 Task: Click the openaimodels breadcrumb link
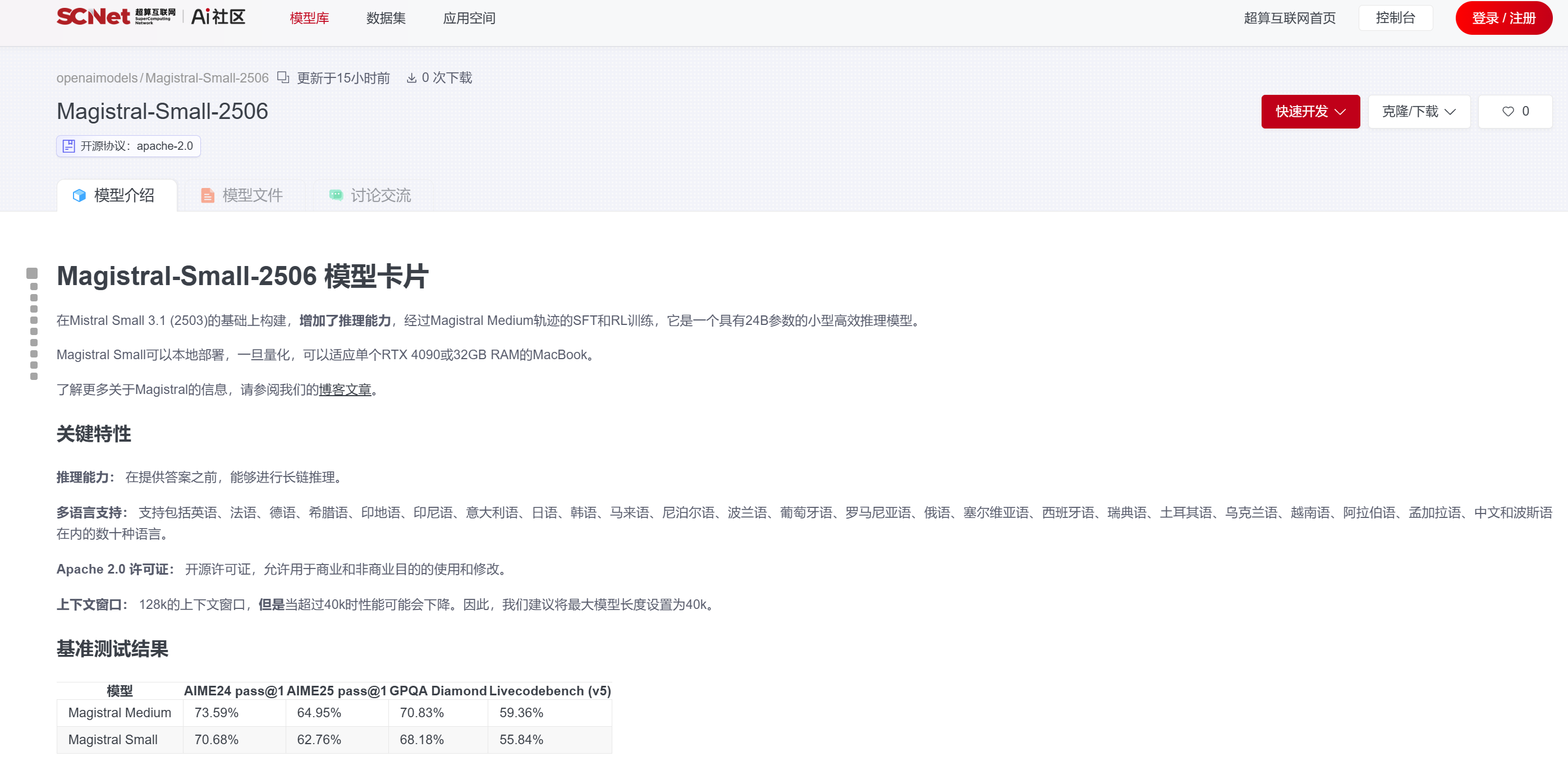pos(98,78)
